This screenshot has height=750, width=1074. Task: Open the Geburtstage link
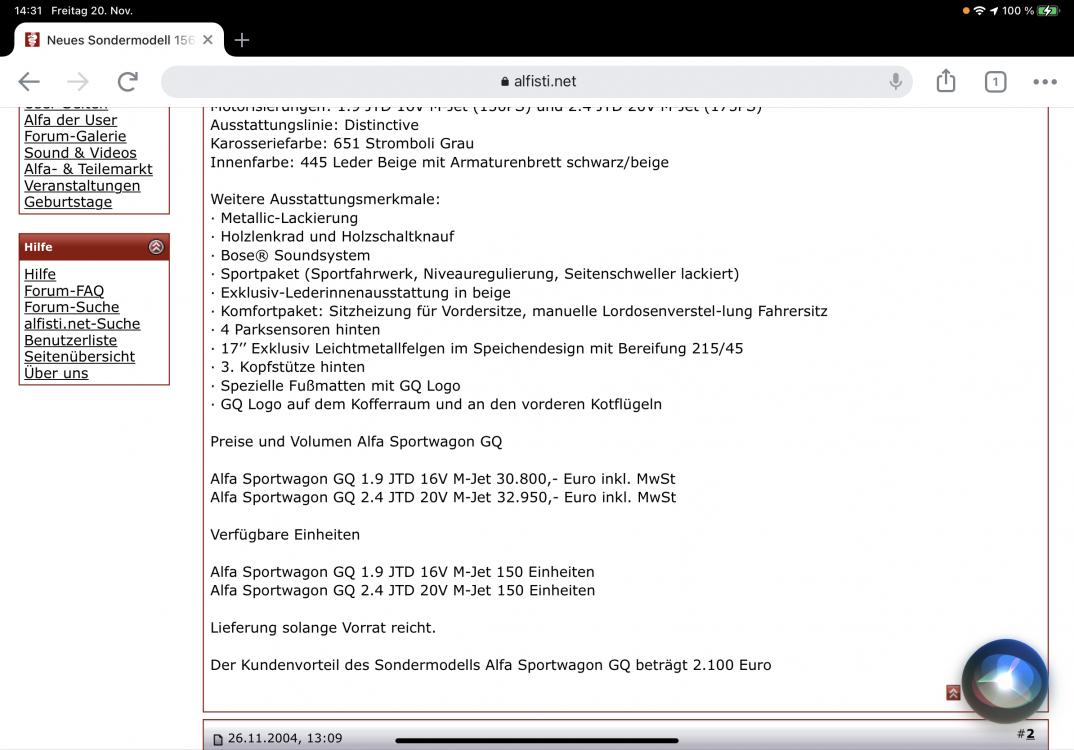coord(68,202)
